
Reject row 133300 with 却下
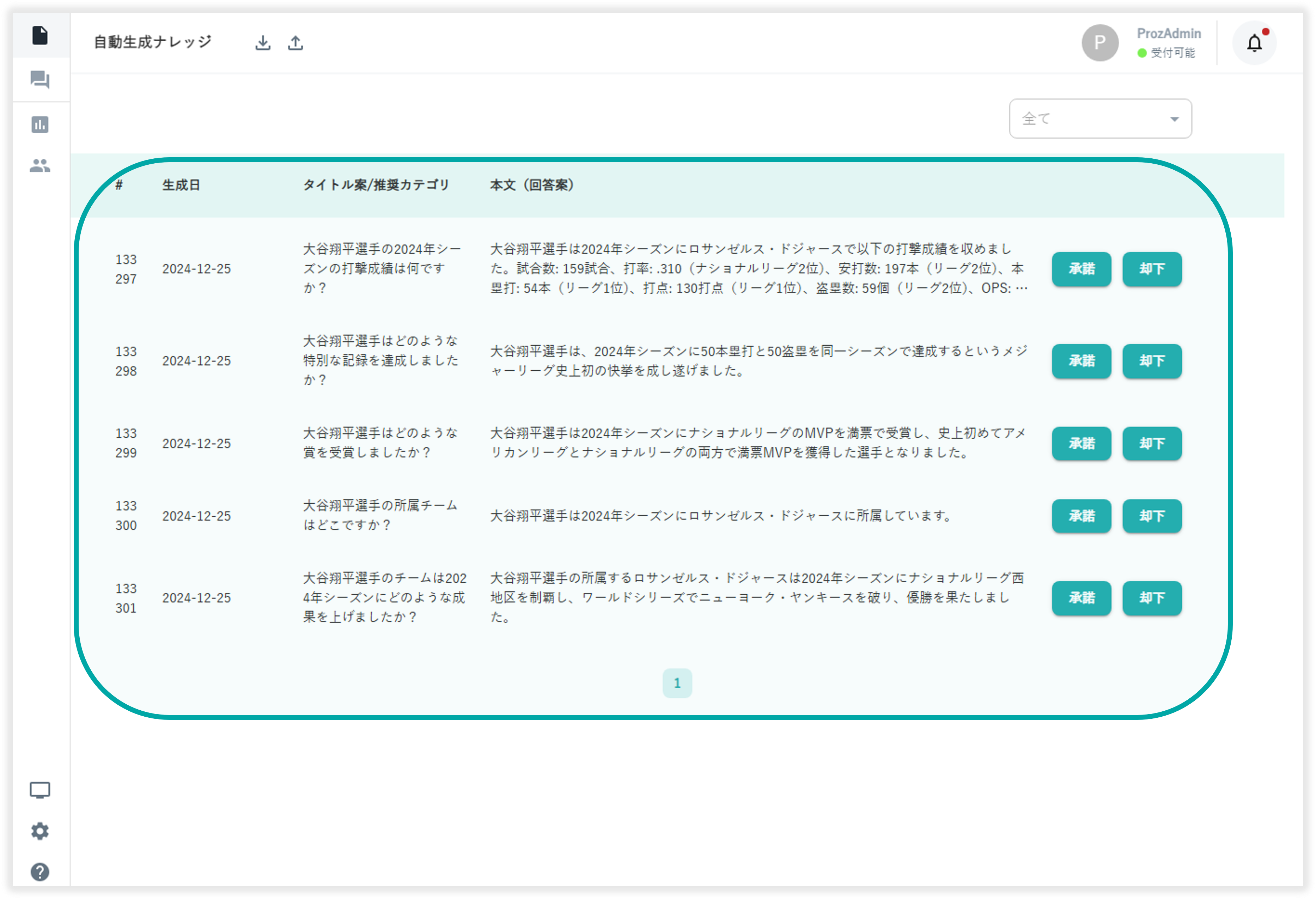[x=1152, y=516]
